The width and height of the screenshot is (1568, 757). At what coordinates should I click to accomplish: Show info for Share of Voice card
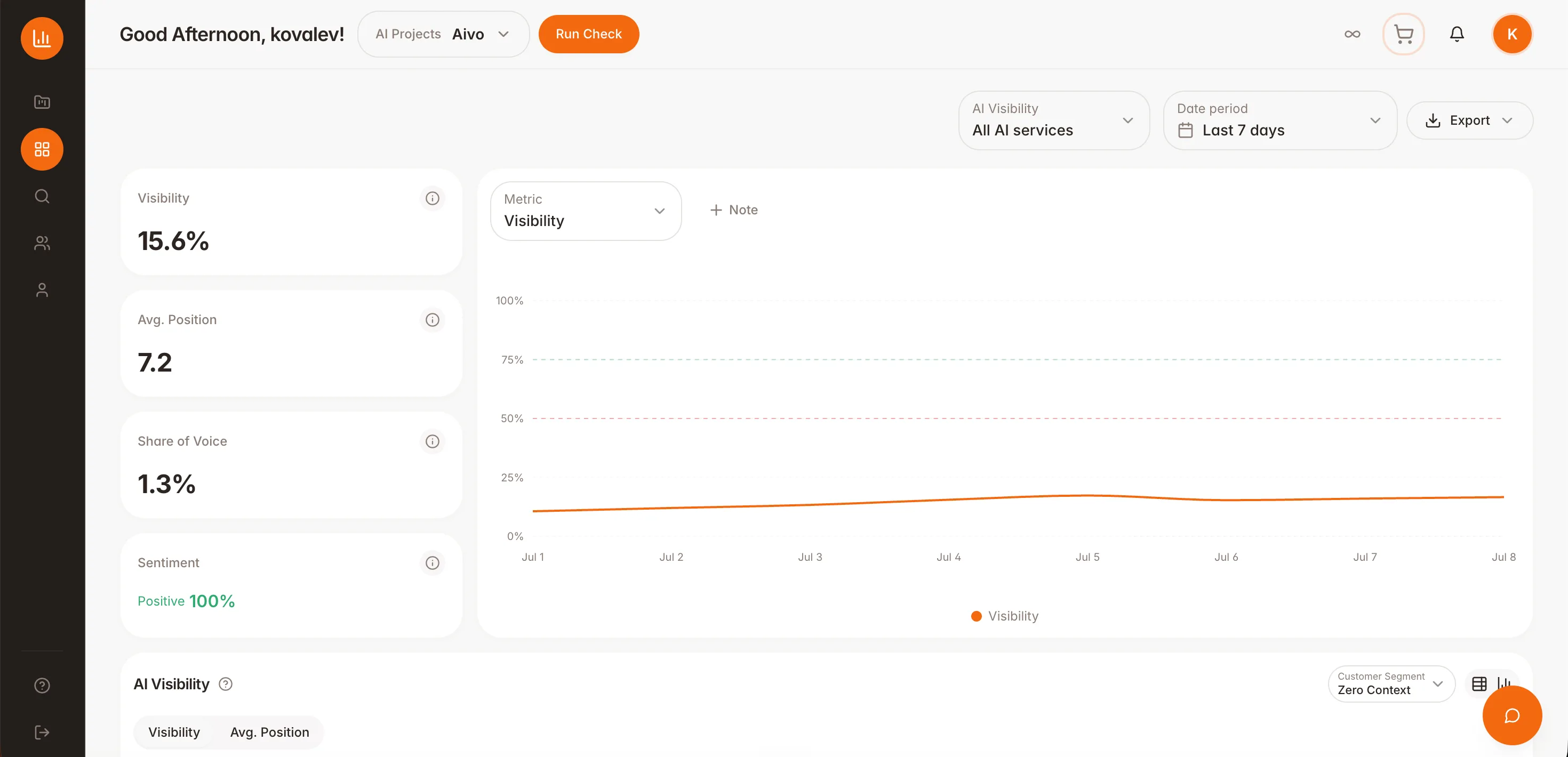[x=432, y=441]
